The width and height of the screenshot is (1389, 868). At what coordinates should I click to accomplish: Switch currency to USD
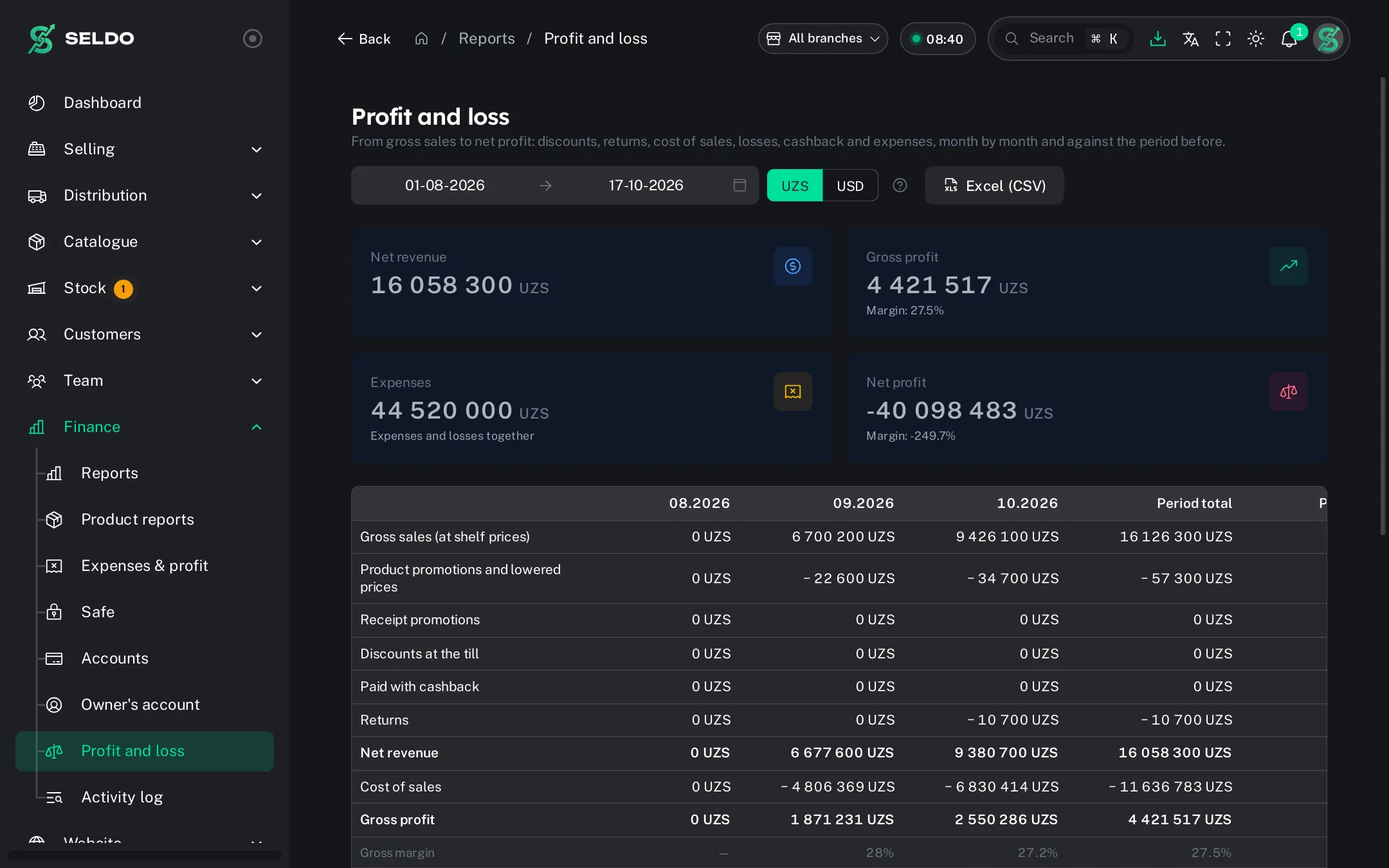click(850, 186)
